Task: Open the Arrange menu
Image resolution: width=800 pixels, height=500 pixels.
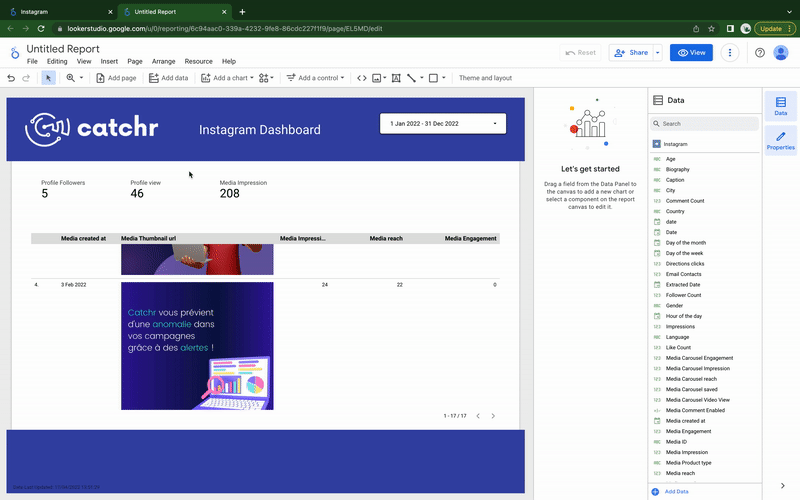Action: 163,62
